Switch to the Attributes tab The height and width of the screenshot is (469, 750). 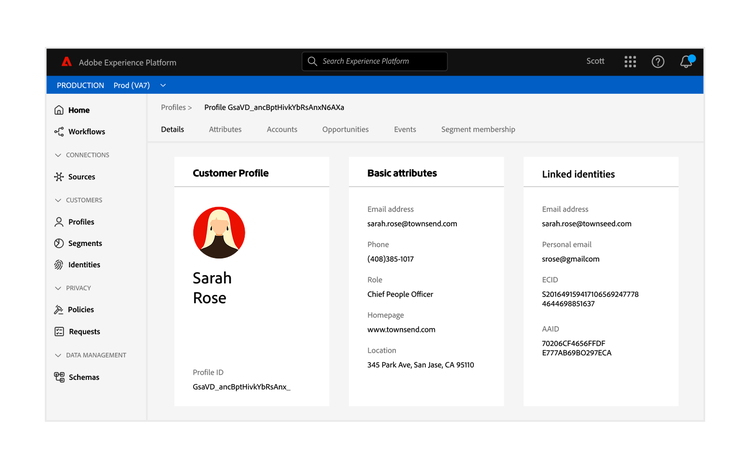[225, 129]
